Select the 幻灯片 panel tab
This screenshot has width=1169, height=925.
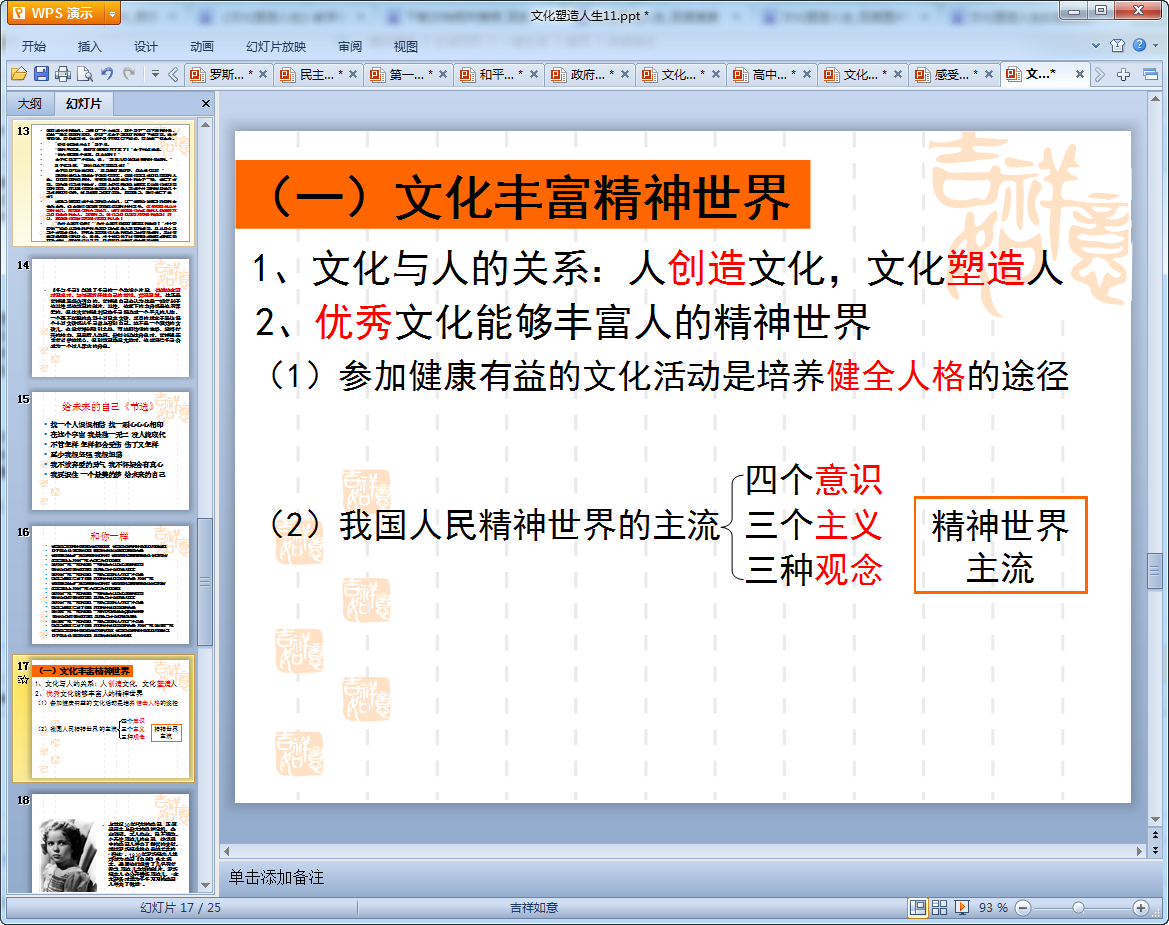[x=84, y=104]
